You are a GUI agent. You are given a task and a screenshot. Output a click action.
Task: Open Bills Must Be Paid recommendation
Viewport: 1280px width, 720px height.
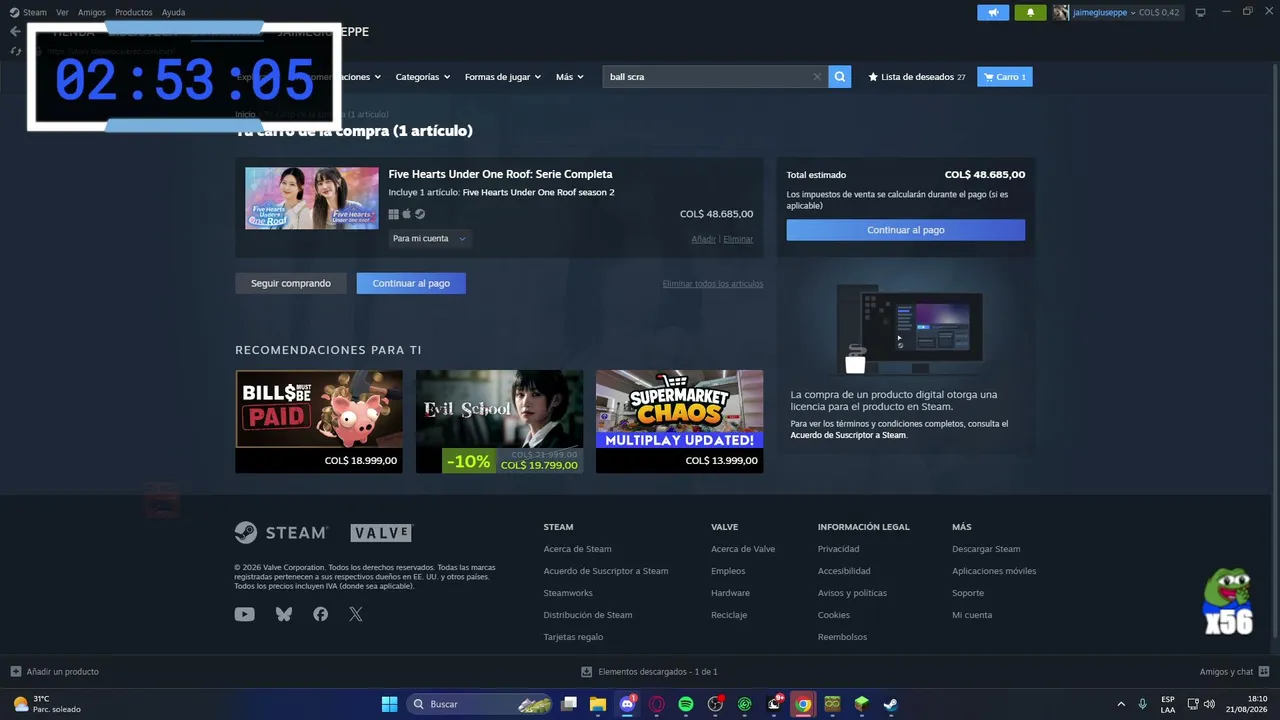click(x=319, y=421)
